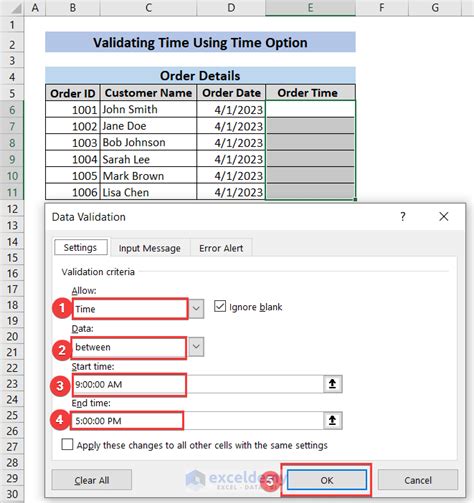474x503 pixels.
Task: Close the Data Validation dialog
Action: click(444, 217)
